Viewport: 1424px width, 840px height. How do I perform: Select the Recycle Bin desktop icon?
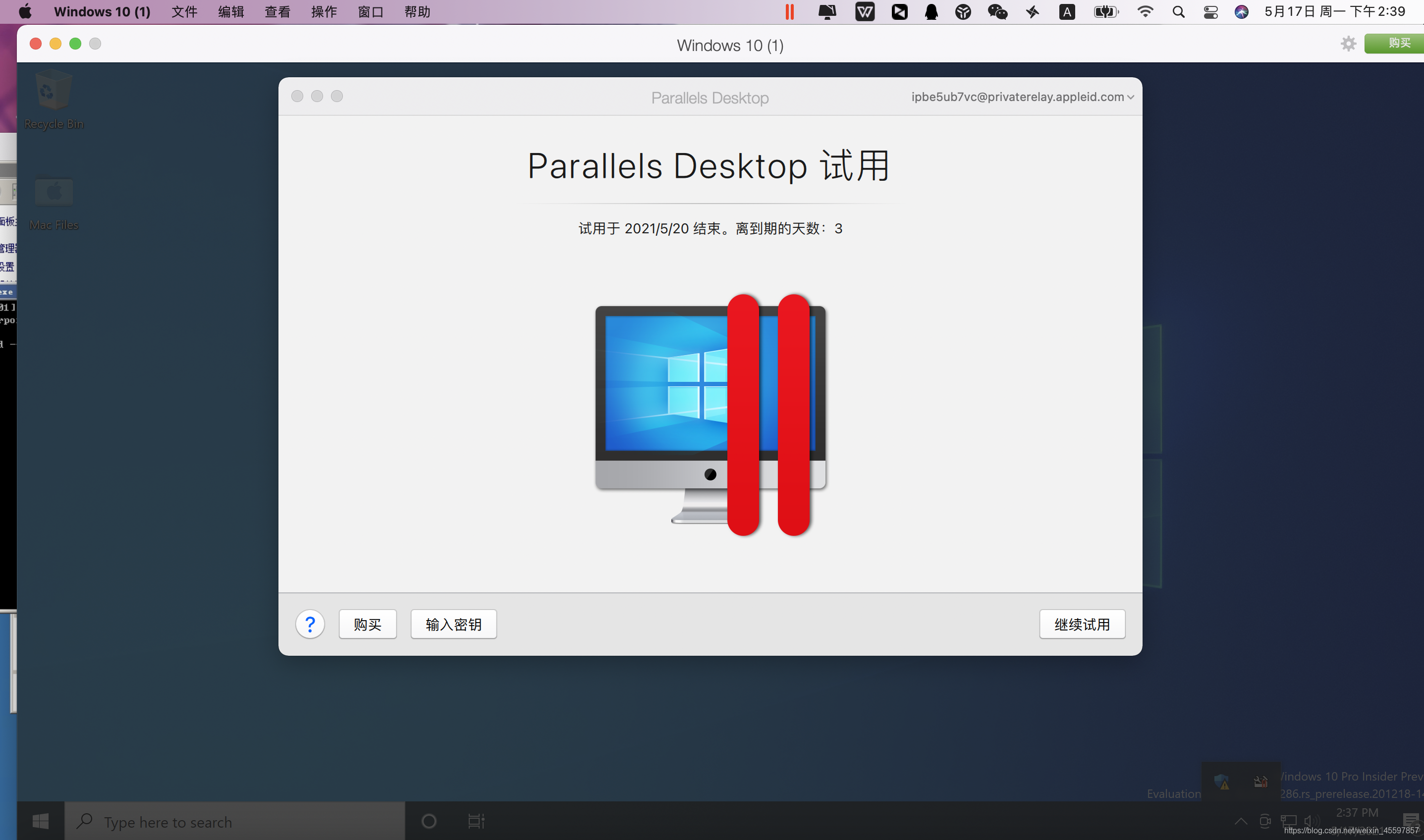pyautogui.click(x=54, y=100)
